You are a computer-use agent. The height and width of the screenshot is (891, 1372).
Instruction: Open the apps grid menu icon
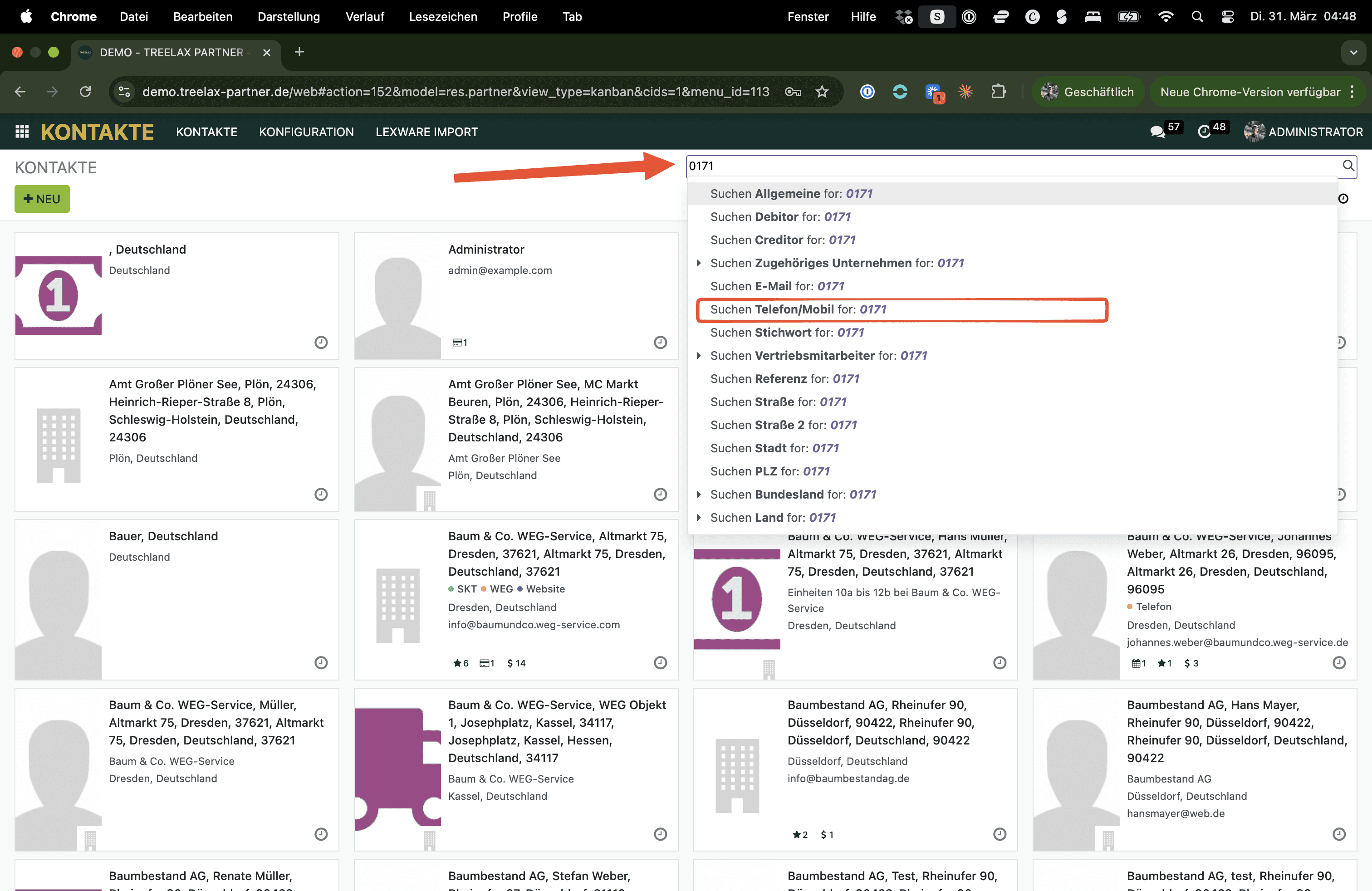22,132
